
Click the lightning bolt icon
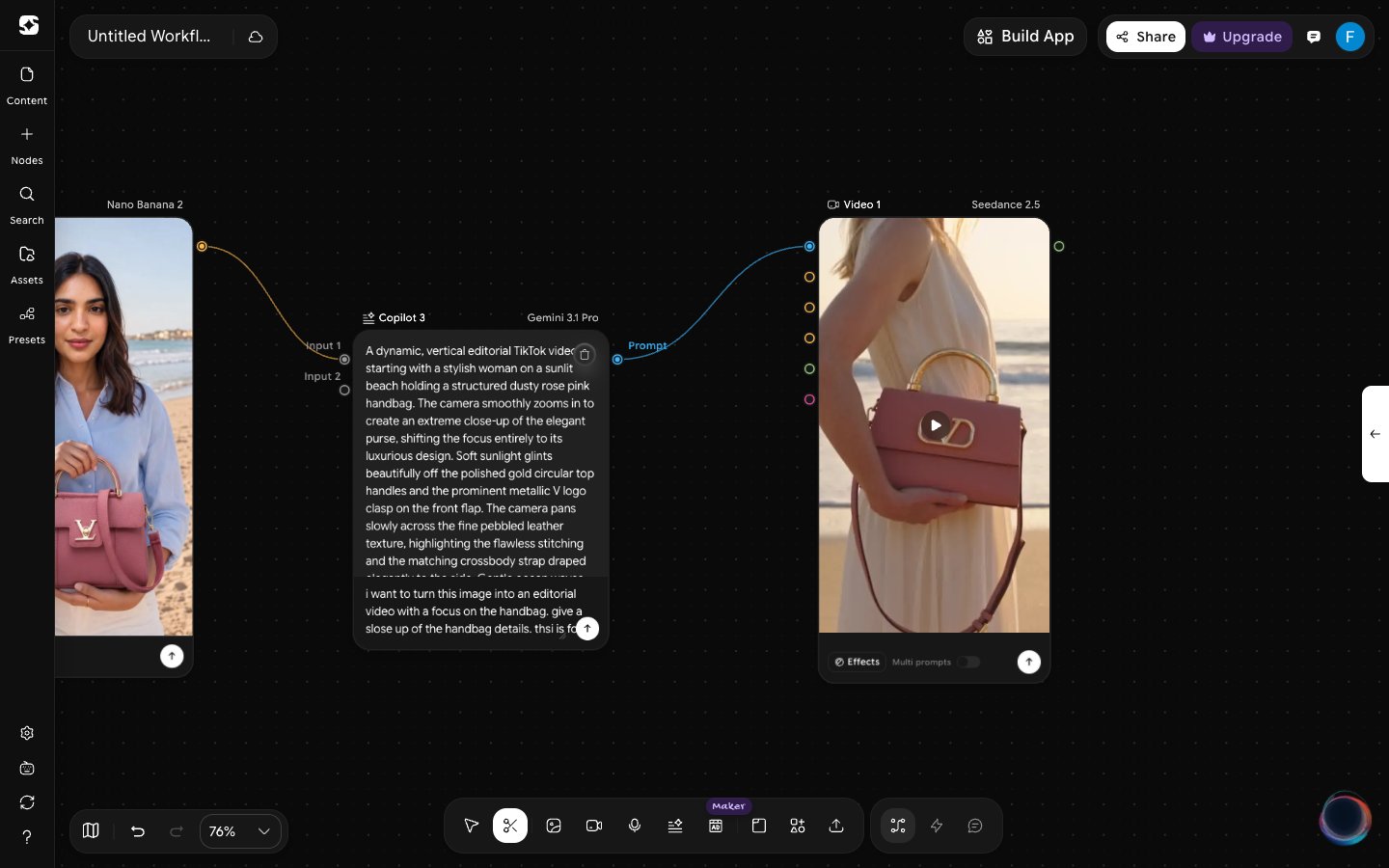tap(937, 826)
